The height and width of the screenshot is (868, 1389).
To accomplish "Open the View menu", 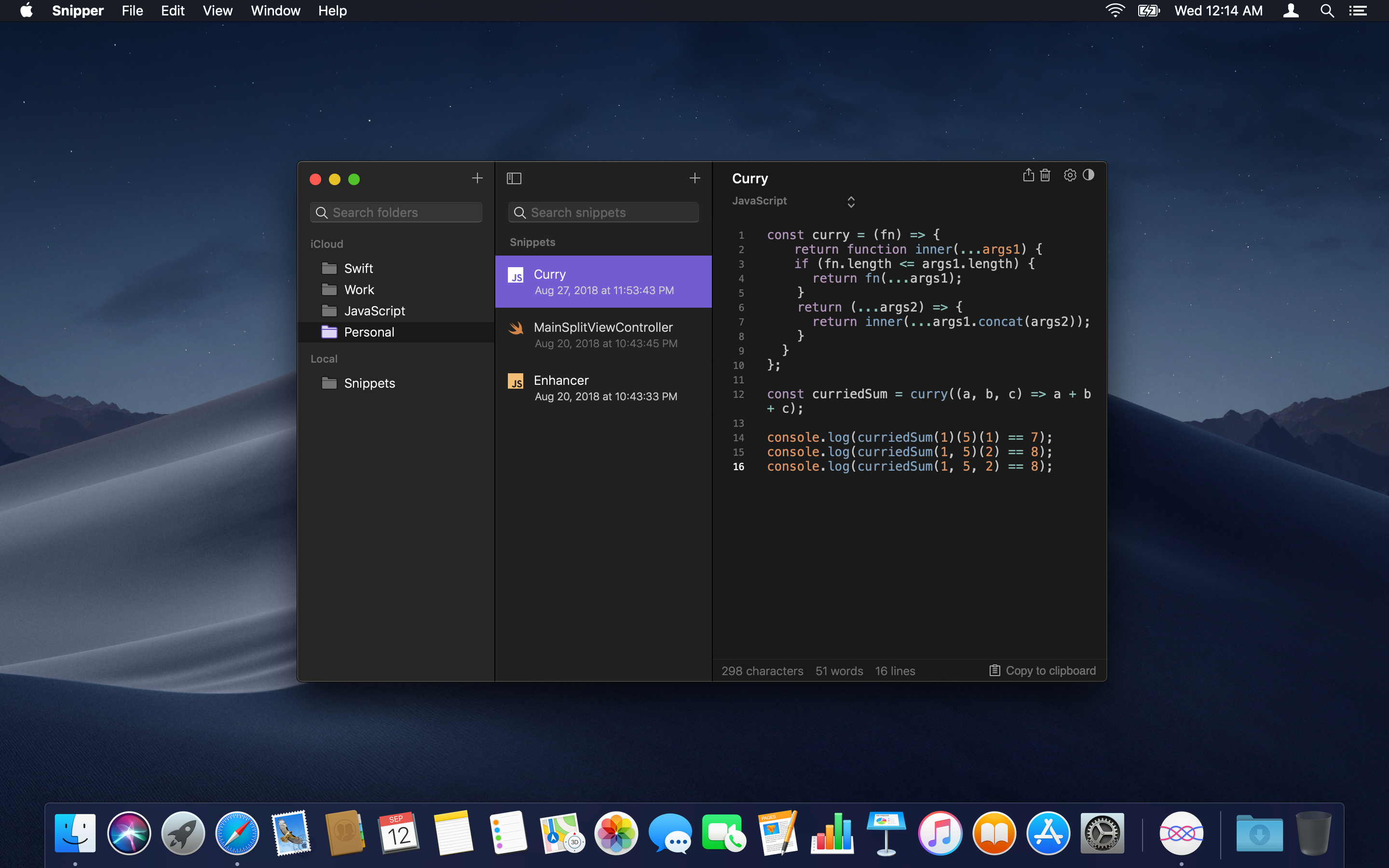I will click(x=217, y=11).
